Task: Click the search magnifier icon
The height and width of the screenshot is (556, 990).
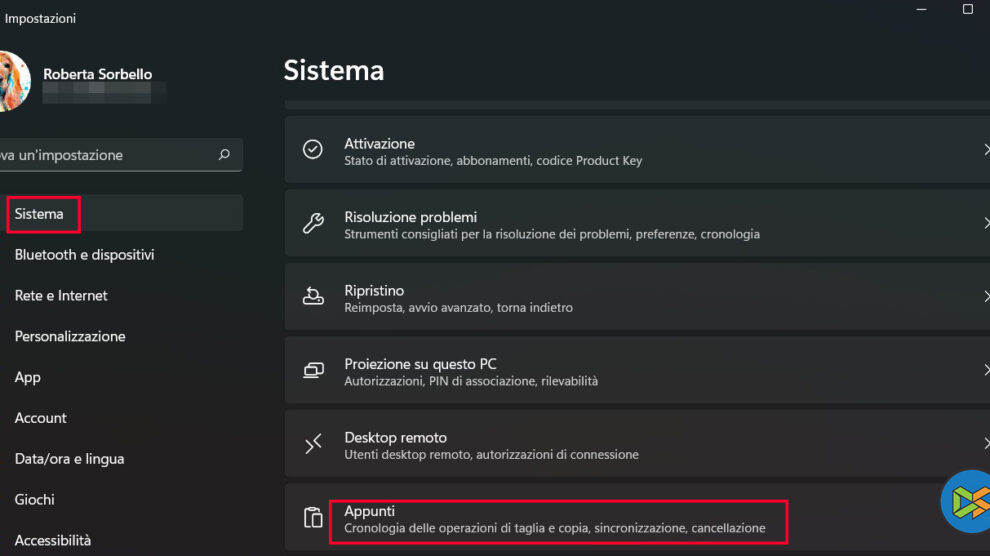Action: coord(224,155)
